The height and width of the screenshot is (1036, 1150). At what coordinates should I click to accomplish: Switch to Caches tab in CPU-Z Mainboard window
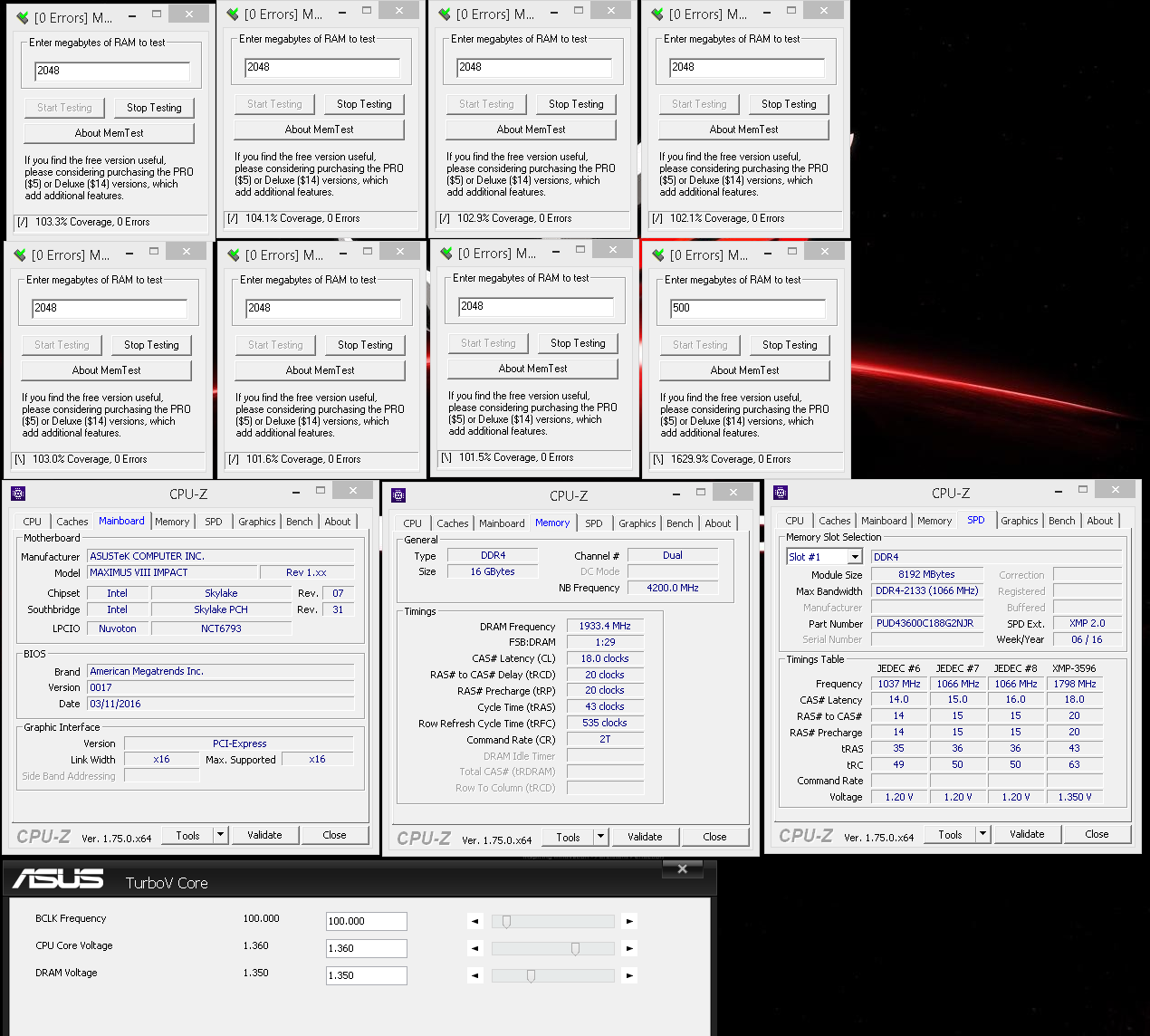point(72,522)
